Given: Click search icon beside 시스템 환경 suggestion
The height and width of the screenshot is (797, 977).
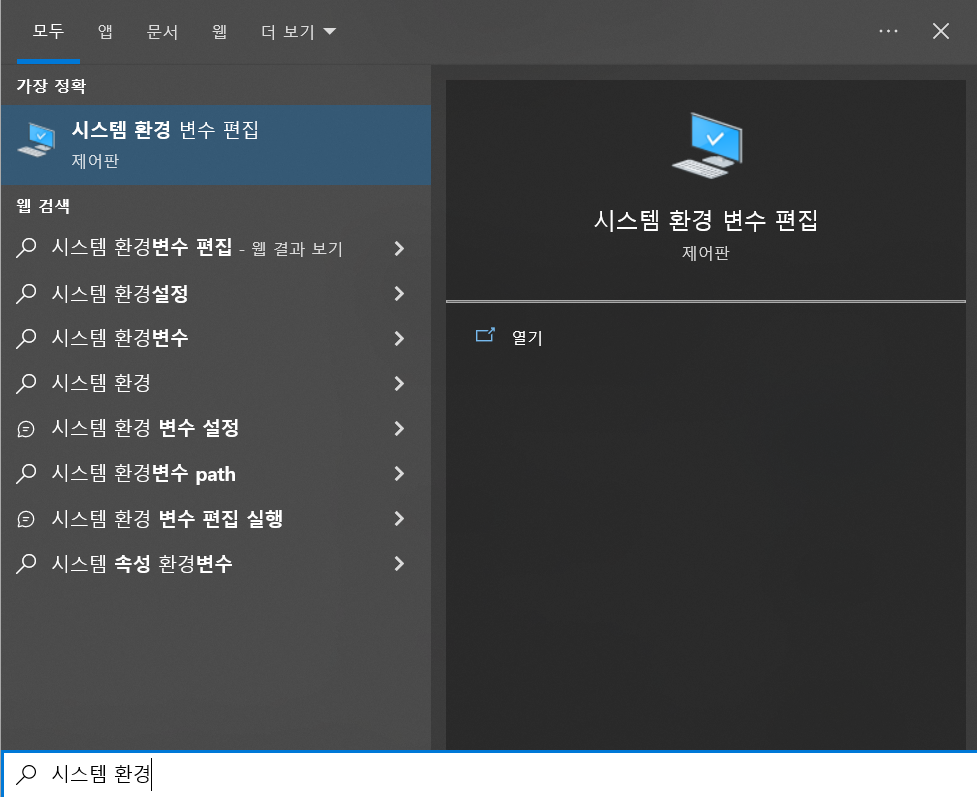Looking at the screenshot, I should [x=26, y=383].
